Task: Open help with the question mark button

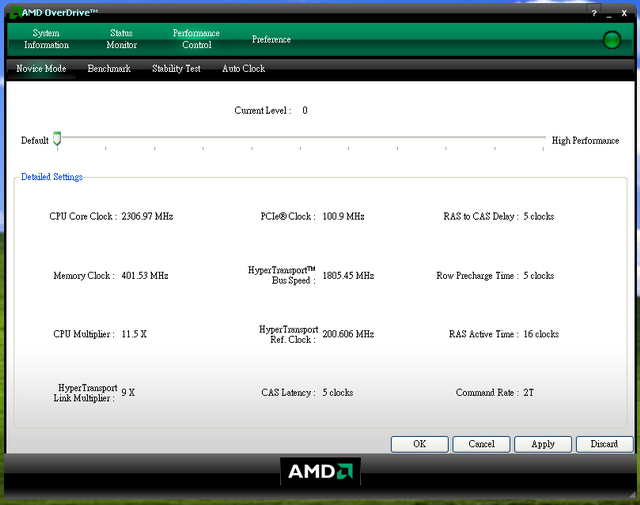Action: coord(594,13)
